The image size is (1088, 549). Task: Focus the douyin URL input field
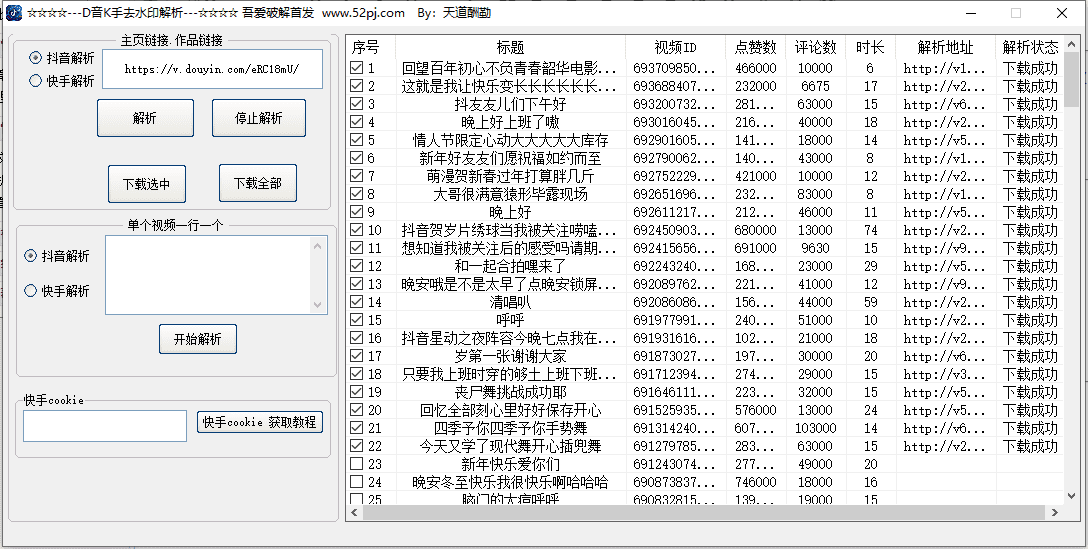212,69
